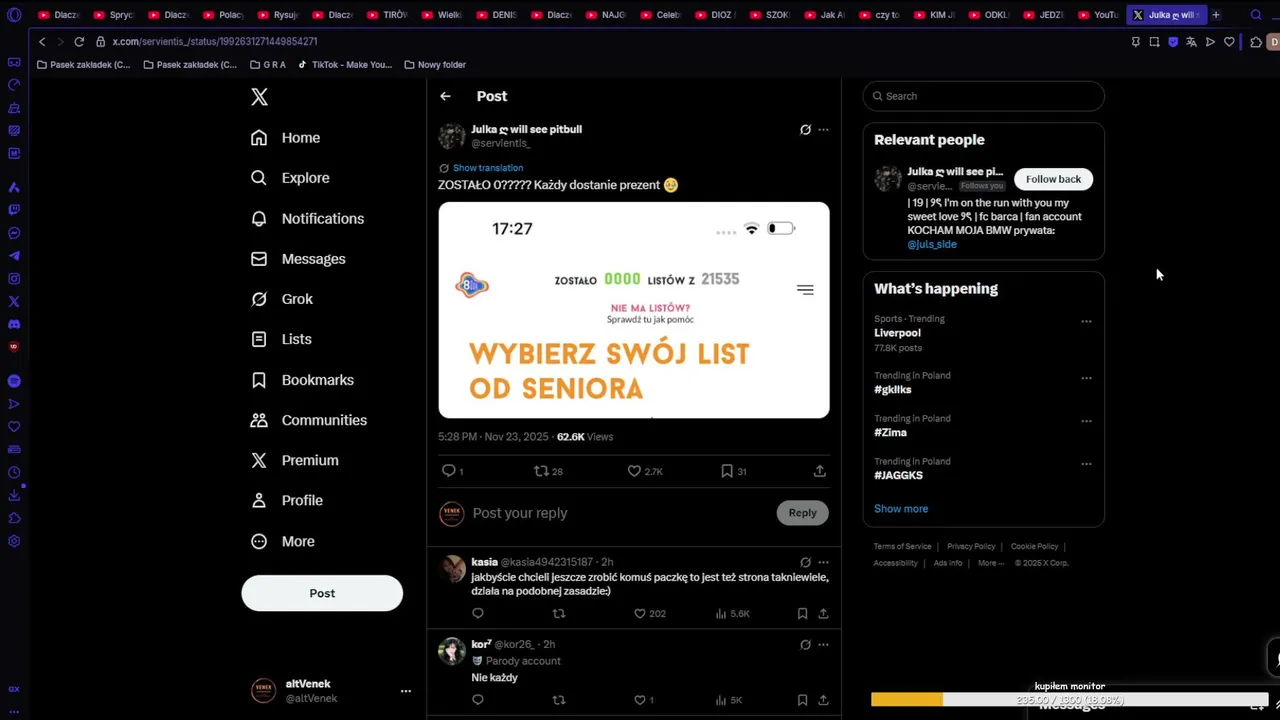This screenshot has width=1280, height=720.
Task: Go back using the Post arrow
Action: click(445, 96)
